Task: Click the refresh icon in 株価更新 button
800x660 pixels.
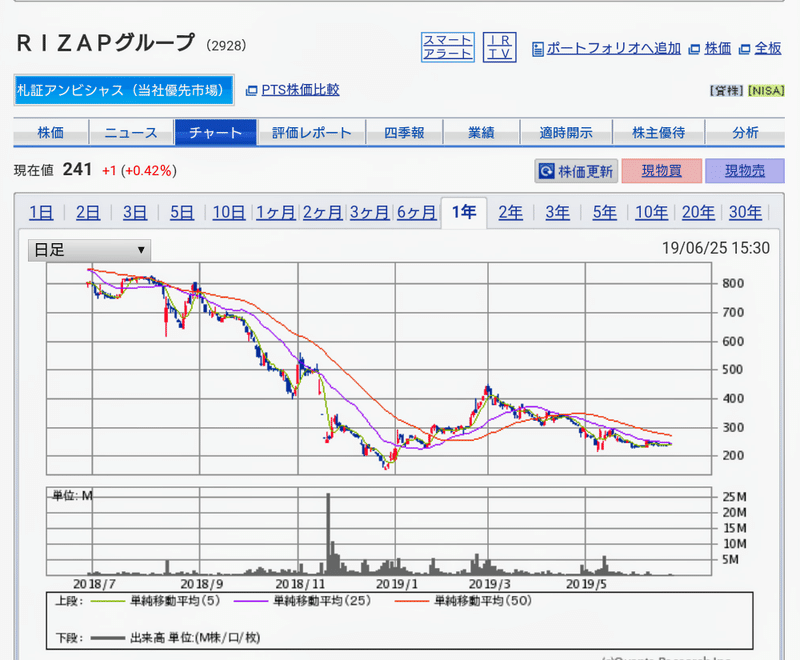Action: [546, 171]
